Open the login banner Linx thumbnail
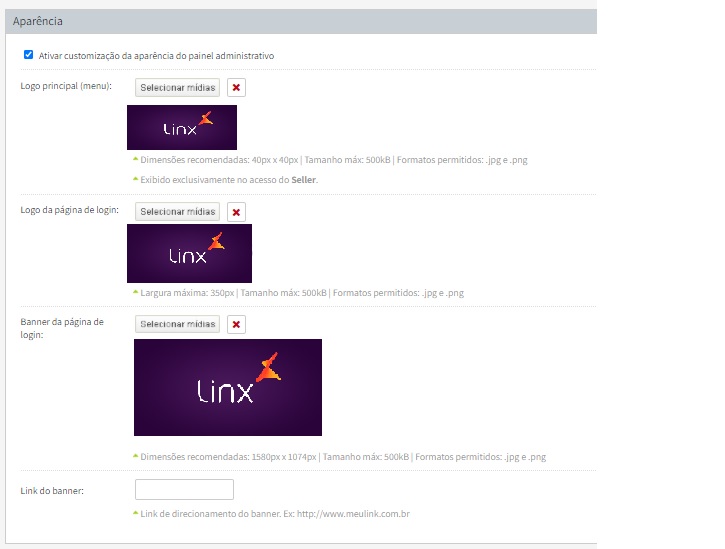 click(228, 387)
